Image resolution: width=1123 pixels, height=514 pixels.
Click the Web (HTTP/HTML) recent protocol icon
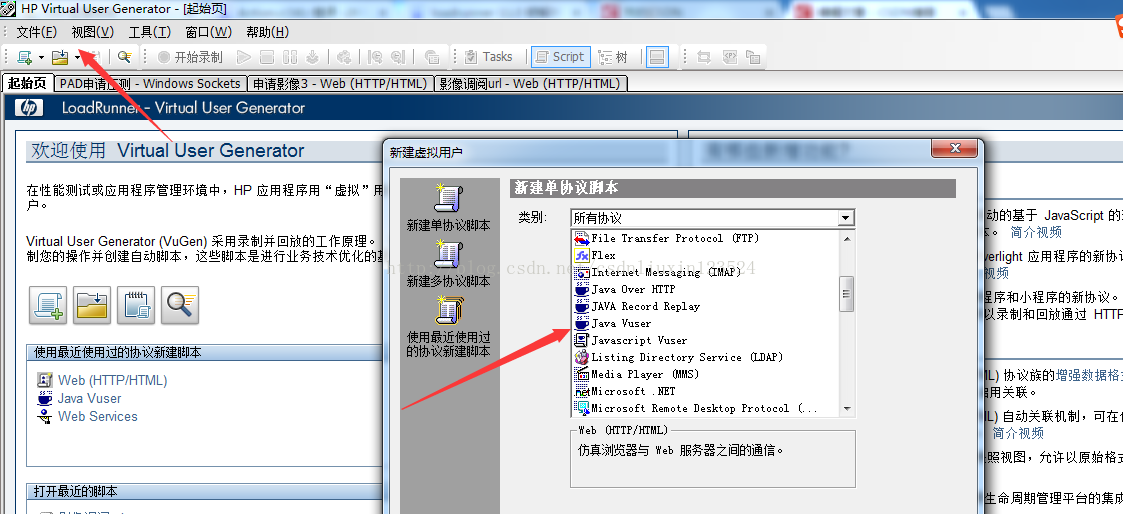pyautogui.click(x=45, y=380)
